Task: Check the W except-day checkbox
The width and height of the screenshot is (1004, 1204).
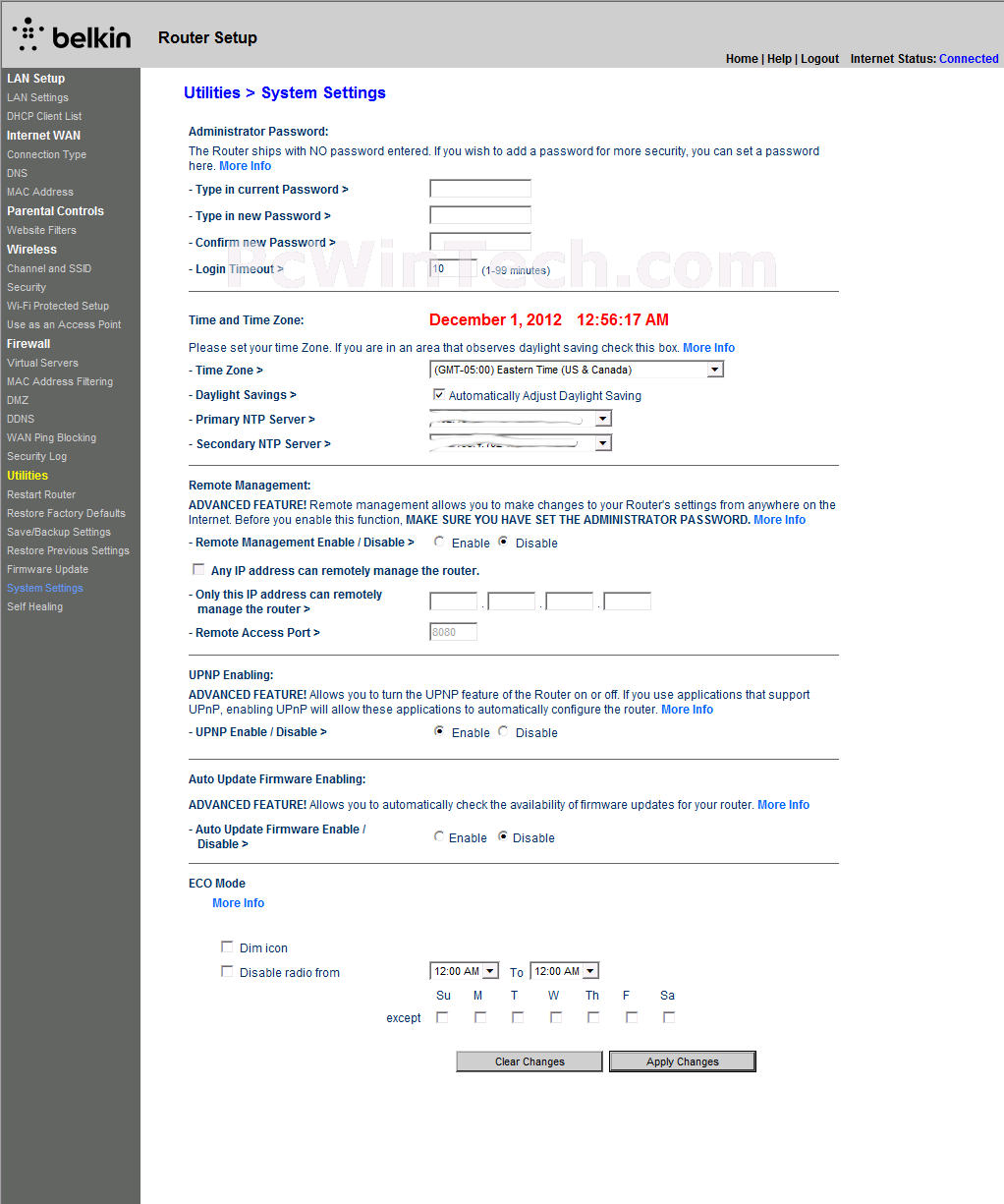Action: click(556, 1017)
